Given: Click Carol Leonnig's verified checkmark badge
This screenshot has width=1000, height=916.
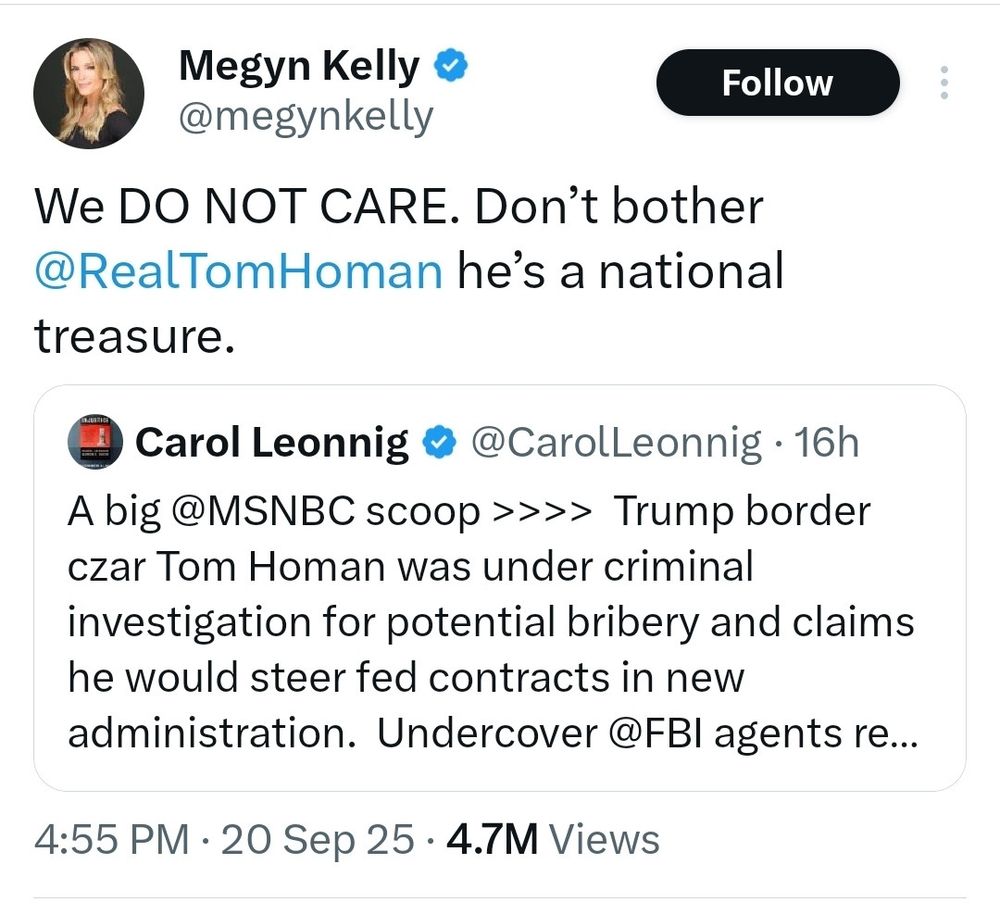Looking at the screenshot, I should [438, 442].
